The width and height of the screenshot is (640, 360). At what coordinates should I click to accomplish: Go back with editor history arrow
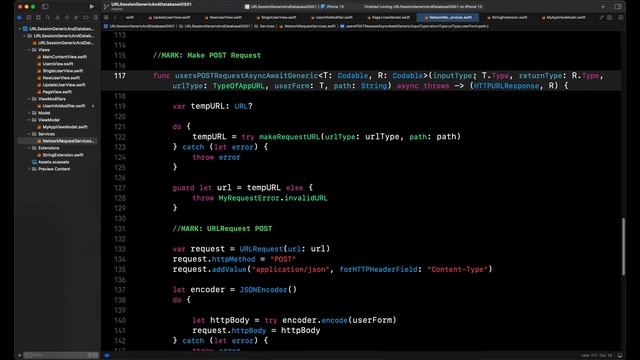click(x=115, y=18)
